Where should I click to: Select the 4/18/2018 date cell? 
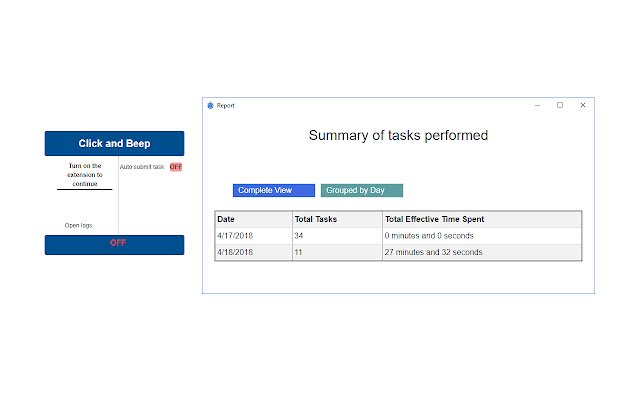(x=253, y=252)
